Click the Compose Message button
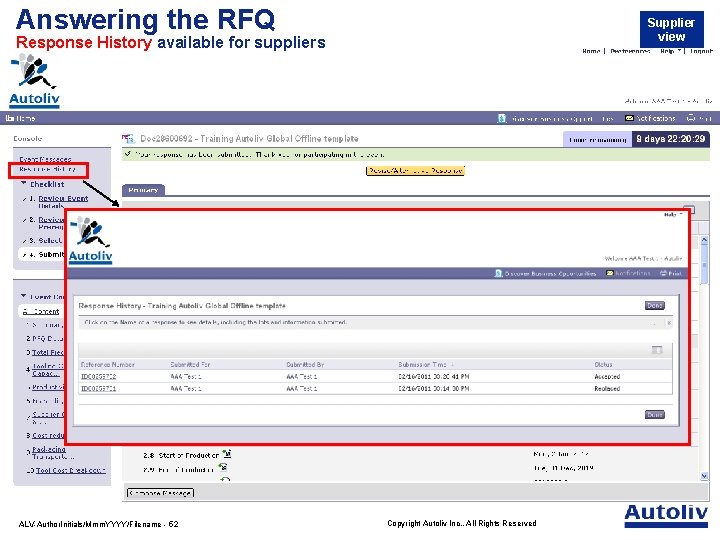This screenshot has width=720, height=540. tap(160, 493)
